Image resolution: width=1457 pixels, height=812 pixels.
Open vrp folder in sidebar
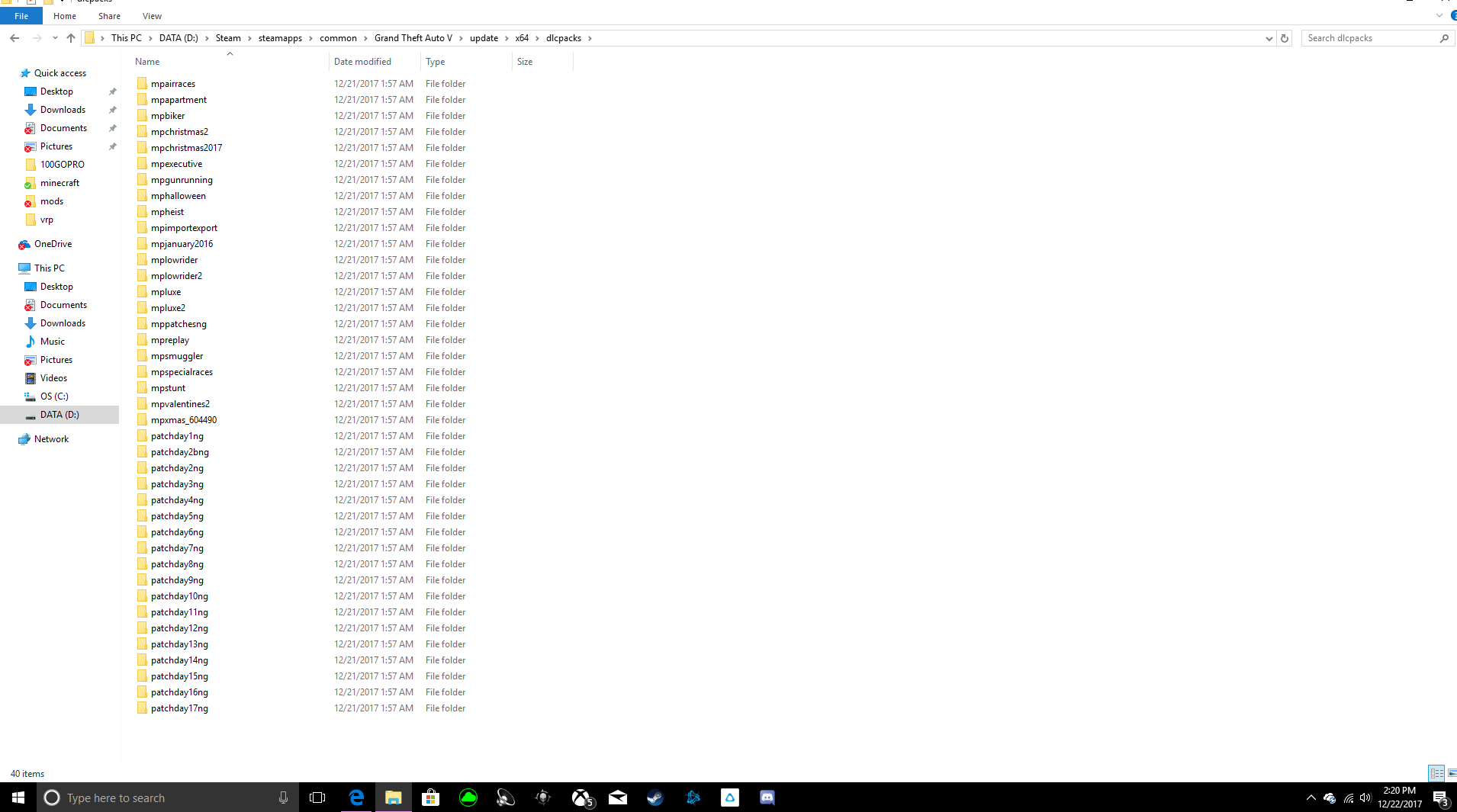(x=47, y=220)
